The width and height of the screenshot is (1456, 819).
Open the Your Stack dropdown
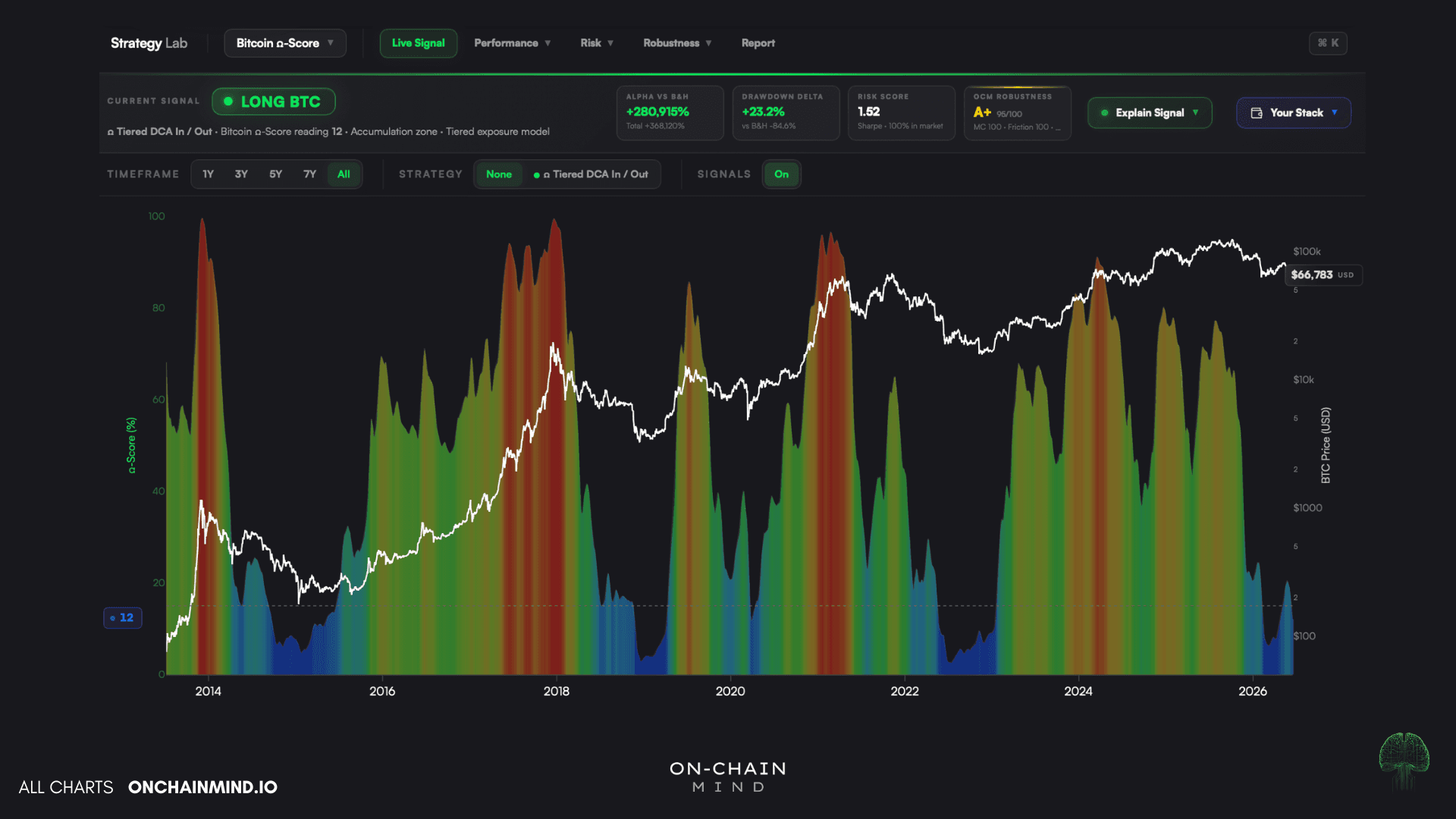[x=1294, y=113]
